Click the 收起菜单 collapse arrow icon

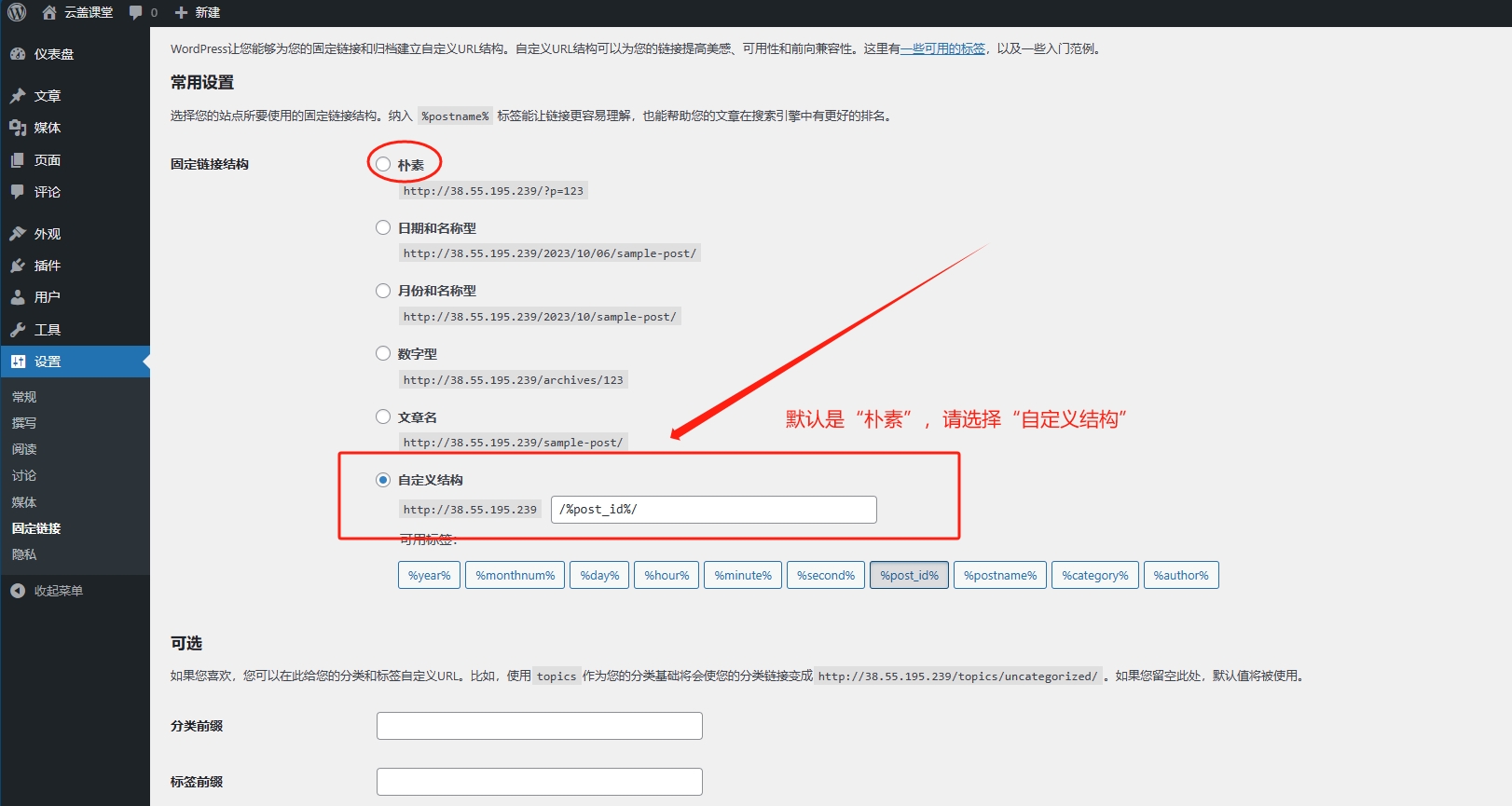(18, 591)
